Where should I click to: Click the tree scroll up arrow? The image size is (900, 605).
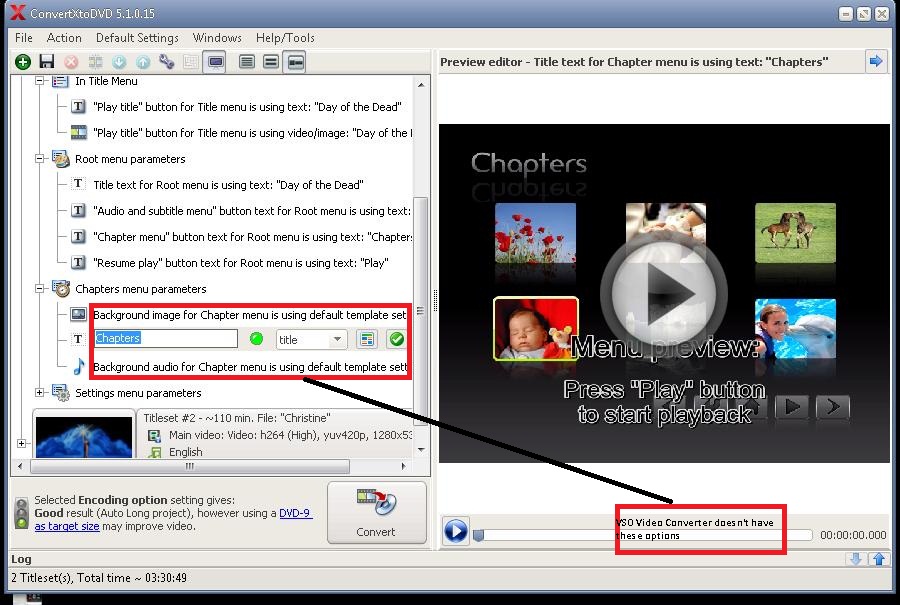coord(421,84)
